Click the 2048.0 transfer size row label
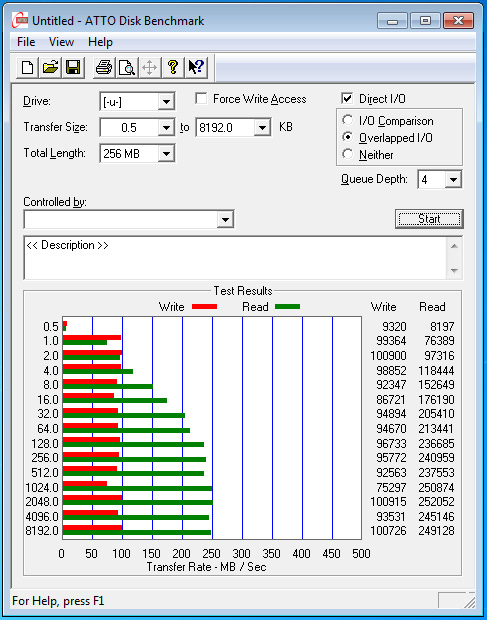This screenshot has height=620, width=487. (x=42, y=502)
